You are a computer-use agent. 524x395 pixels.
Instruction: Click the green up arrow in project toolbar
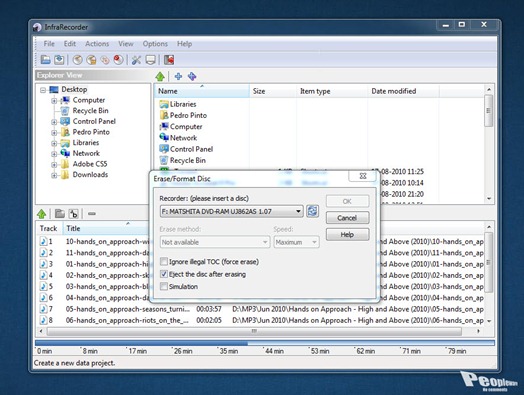pyautogui.click(x=42, y=214)
